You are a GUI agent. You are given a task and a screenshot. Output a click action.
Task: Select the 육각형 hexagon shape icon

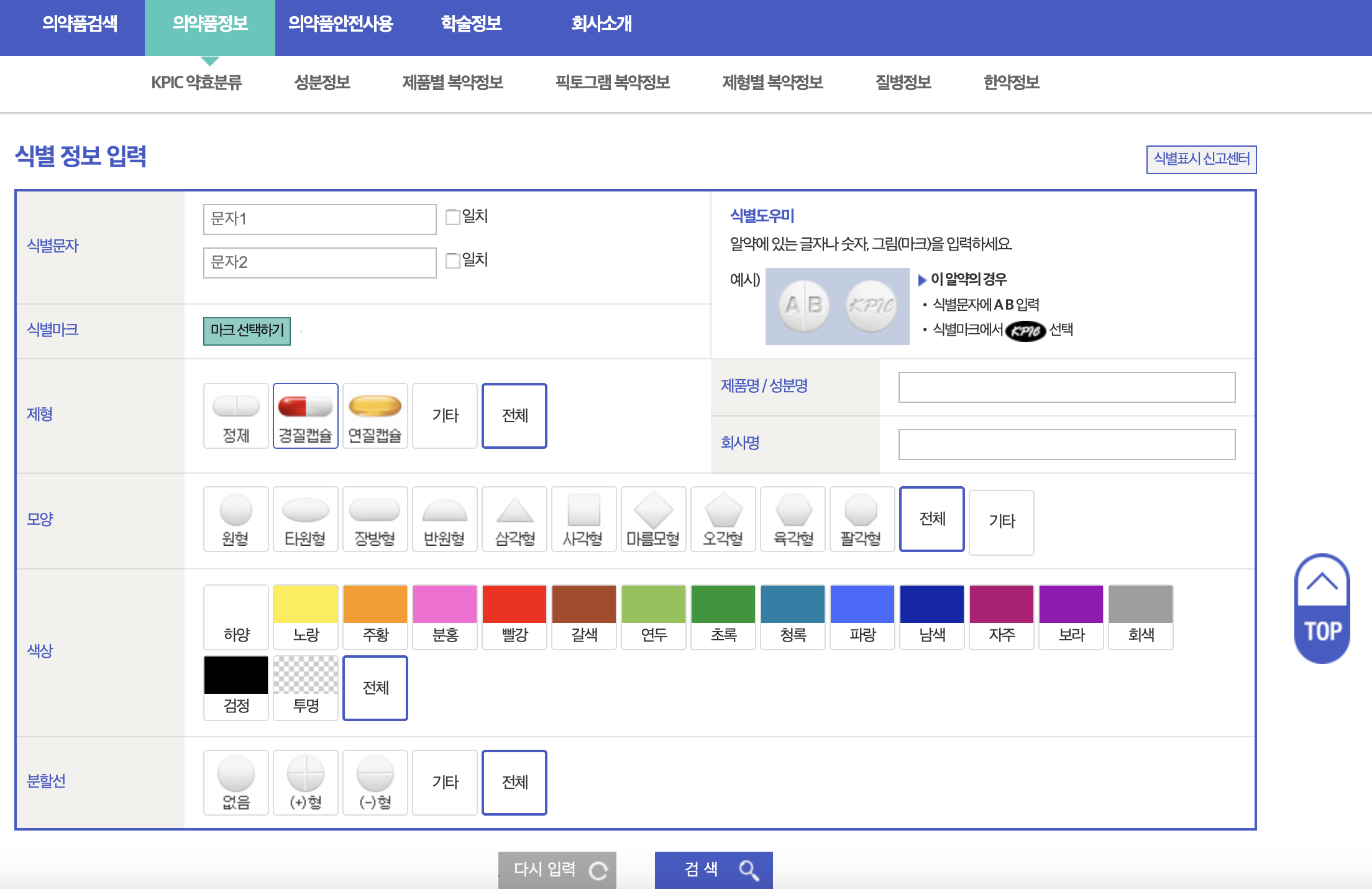click(x=792, y=518)
